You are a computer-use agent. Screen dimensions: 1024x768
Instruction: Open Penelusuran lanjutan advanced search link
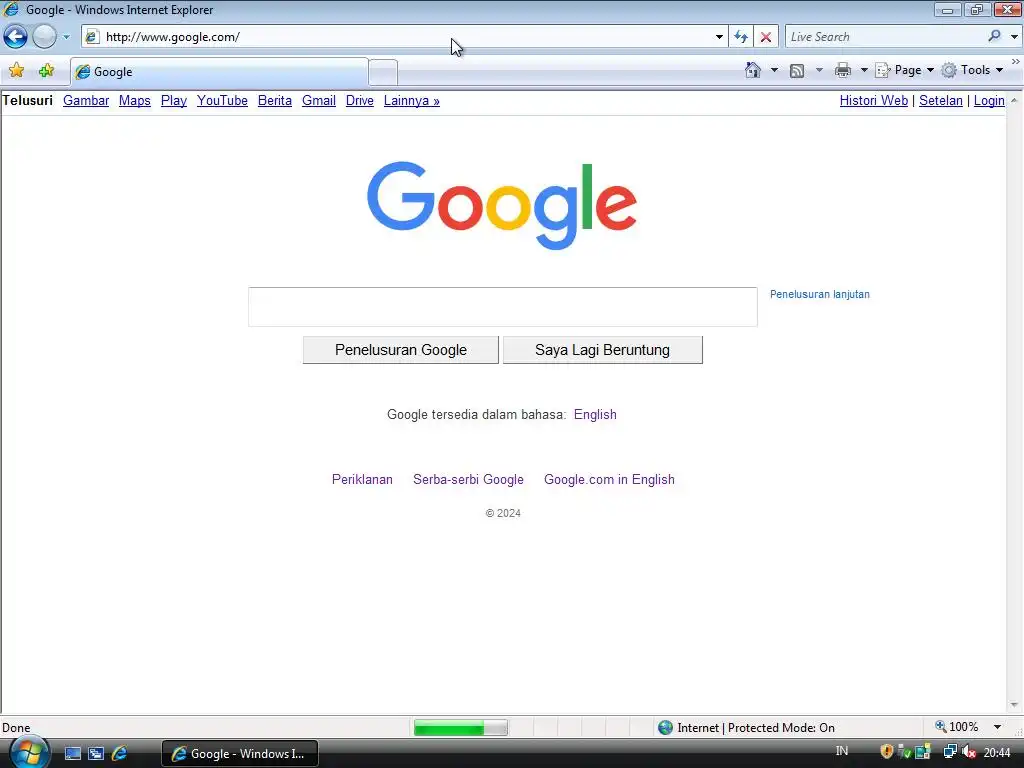pos(820,295)
